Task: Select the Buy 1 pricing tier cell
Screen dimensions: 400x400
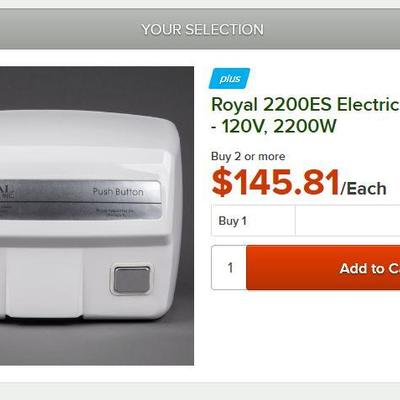Action: 253,221
